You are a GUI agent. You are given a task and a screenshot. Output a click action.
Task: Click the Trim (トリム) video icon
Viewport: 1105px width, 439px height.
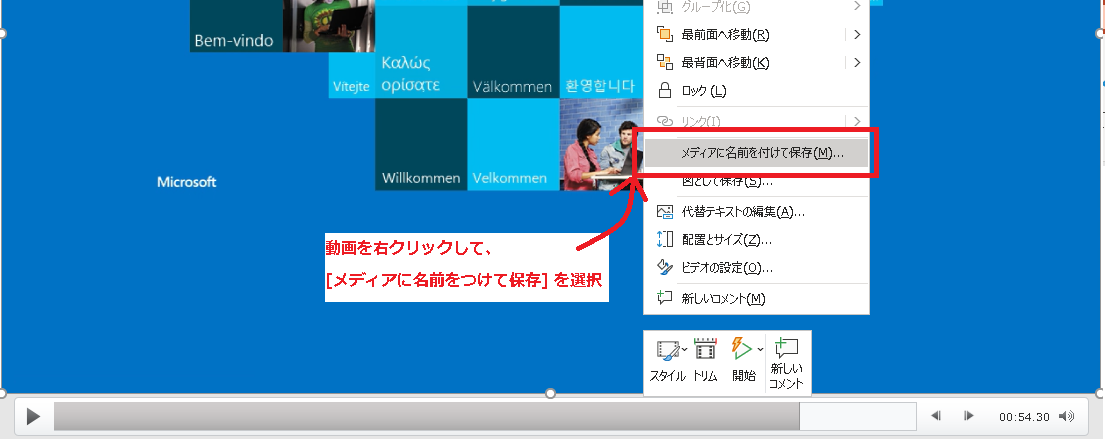(x=706, y=351)
